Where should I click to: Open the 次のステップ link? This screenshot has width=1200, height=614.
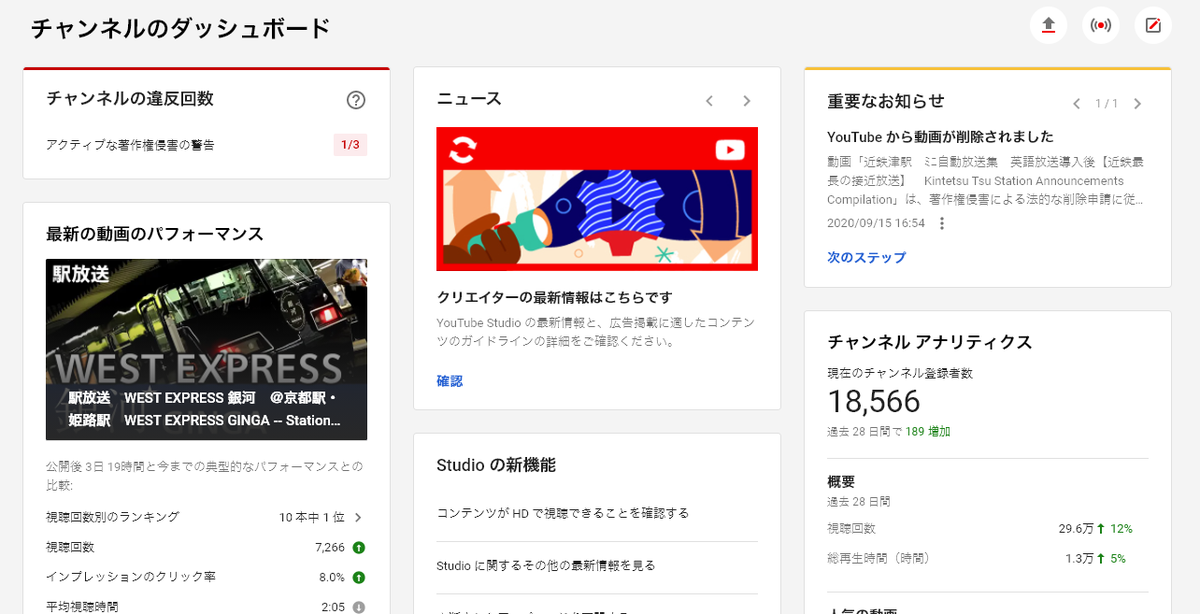pyautogui.click(x=866, y=257)
